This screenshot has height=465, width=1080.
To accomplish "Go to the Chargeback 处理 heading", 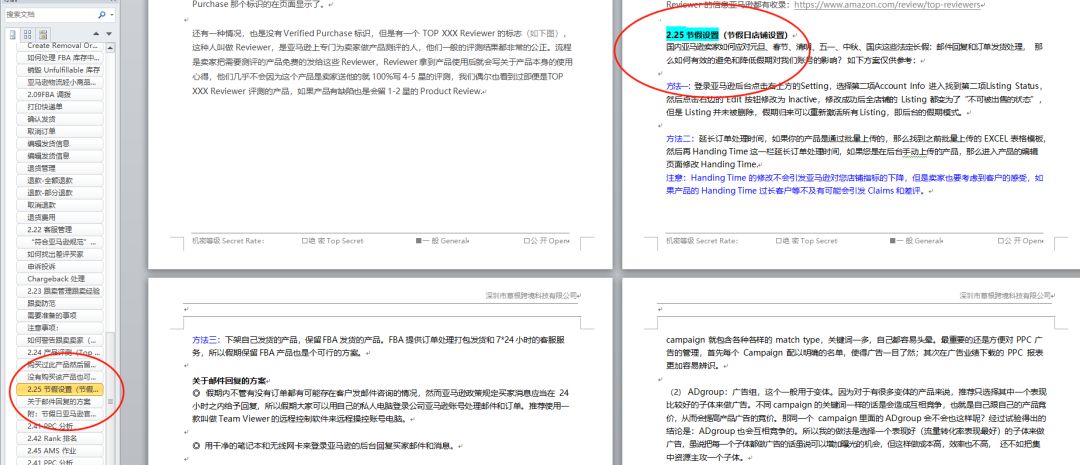I will 61,279.
